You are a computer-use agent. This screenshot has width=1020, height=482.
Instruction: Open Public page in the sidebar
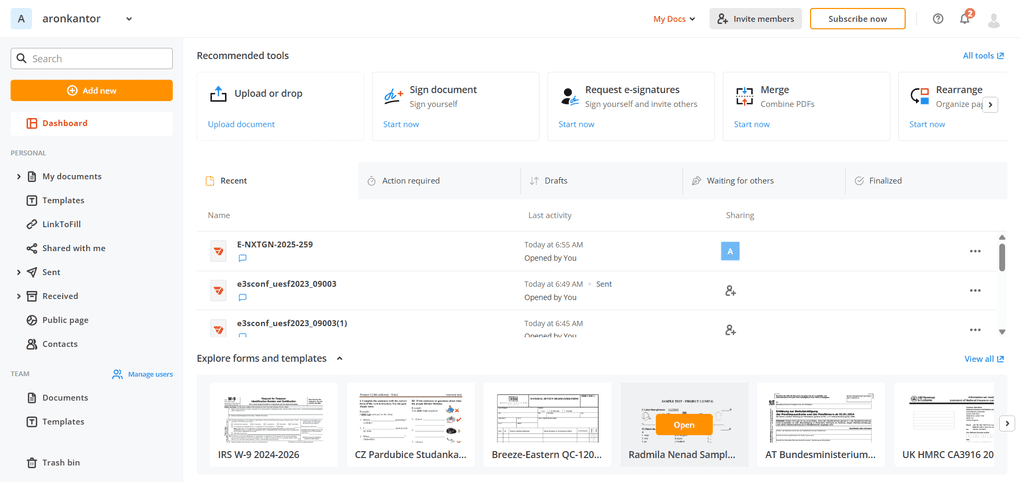click(x=65, y=320)
